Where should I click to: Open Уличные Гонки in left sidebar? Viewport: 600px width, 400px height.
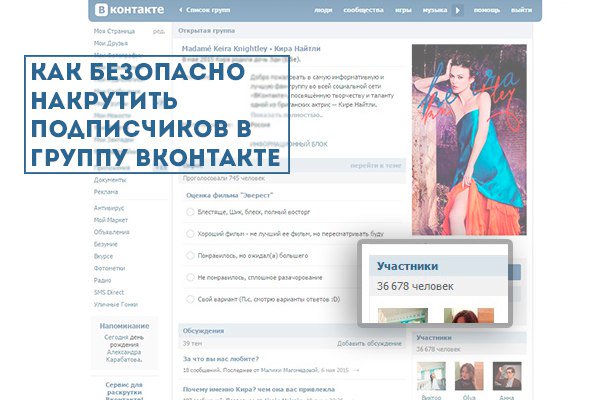point(116,304)
